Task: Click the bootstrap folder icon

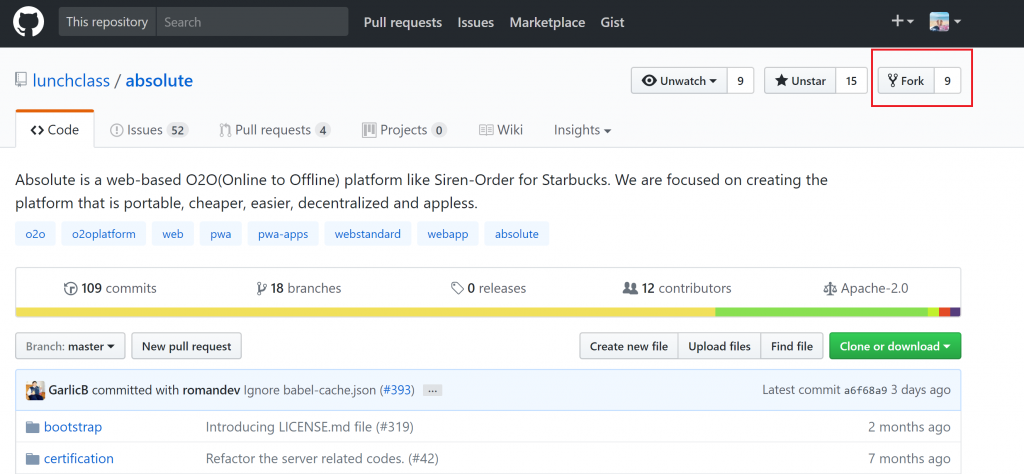Action: [33, 427]
